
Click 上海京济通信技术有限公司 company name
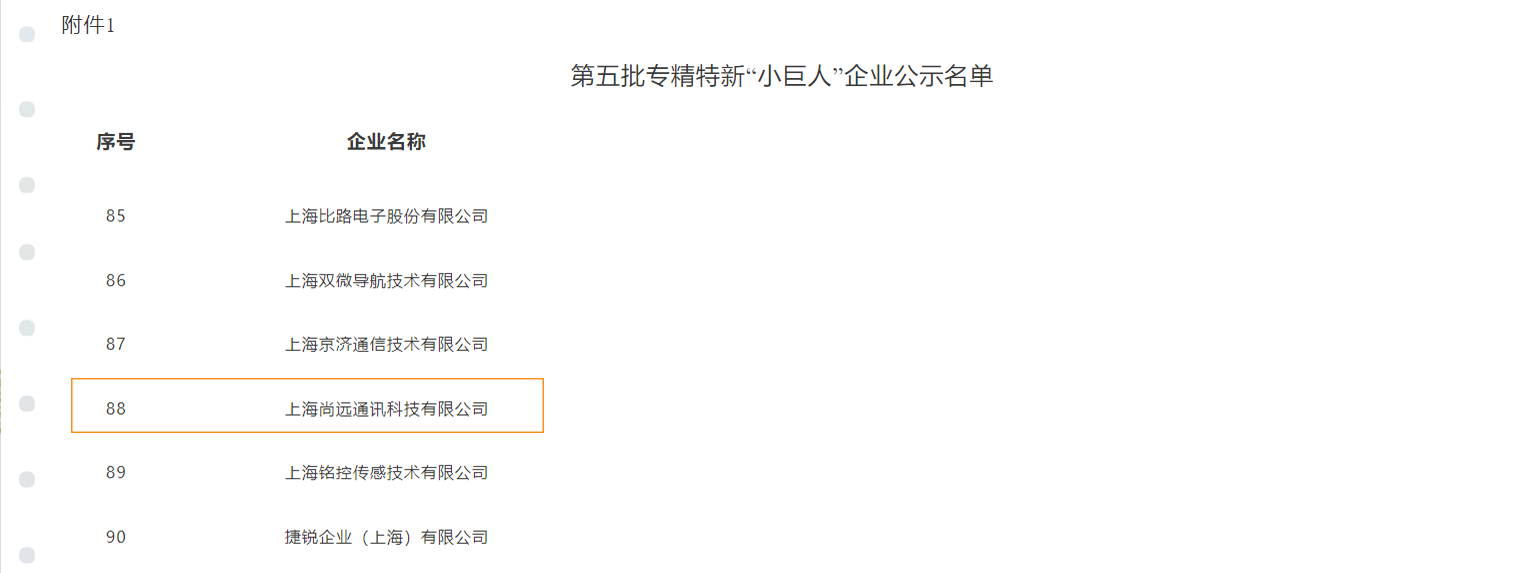387,345
